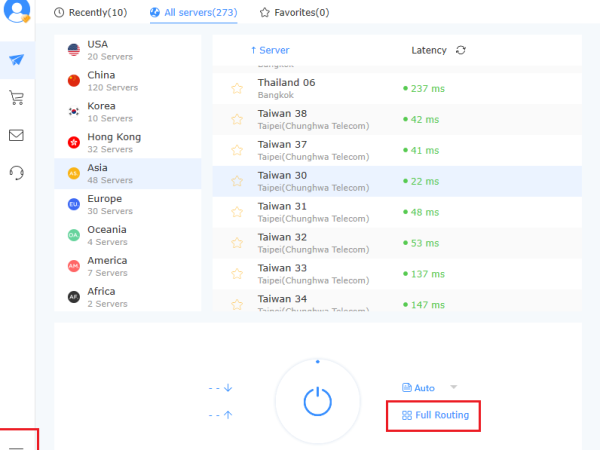
Task: Choose the Taiwan 31 server name
Action: [x=282, y=206]
